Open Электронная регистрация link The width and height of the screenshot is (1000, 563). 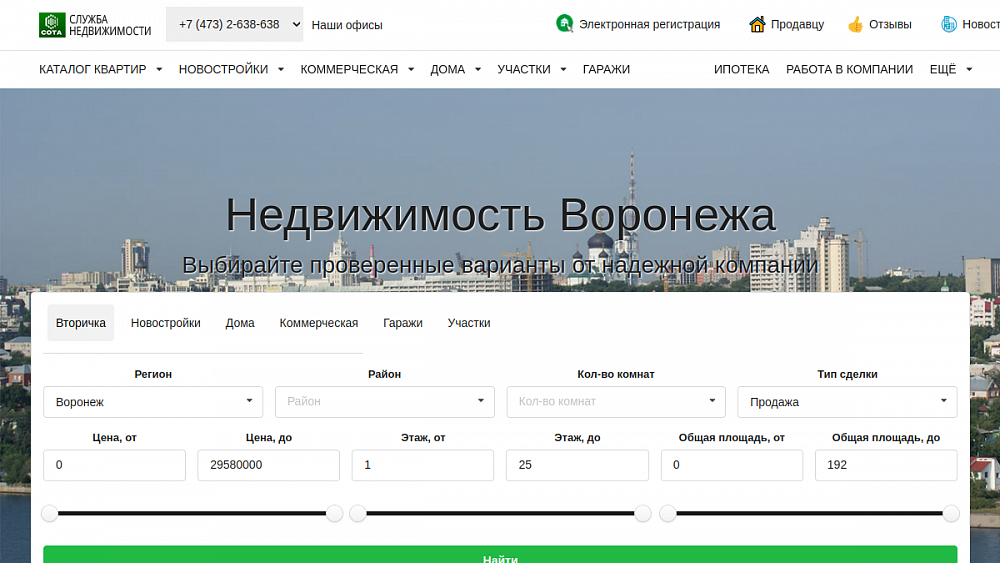(649, 24)
